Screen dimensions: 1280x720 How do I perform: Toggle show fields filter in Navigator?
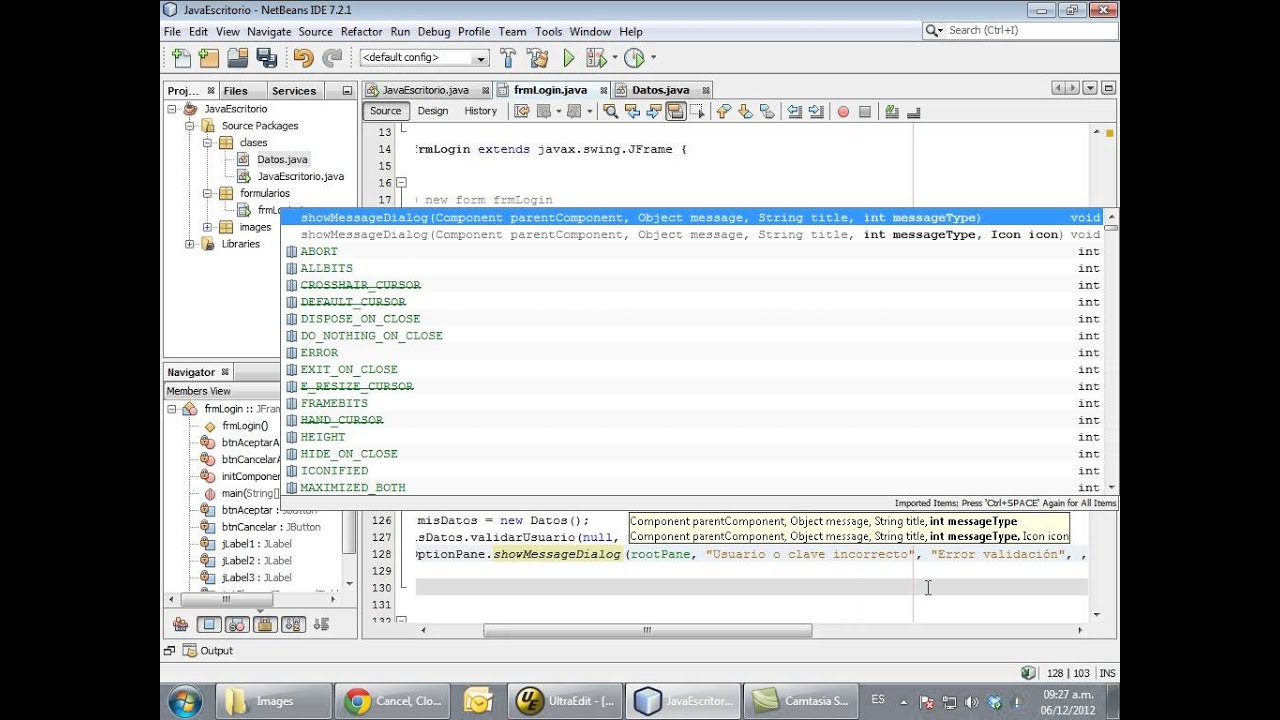coord(209,624)
